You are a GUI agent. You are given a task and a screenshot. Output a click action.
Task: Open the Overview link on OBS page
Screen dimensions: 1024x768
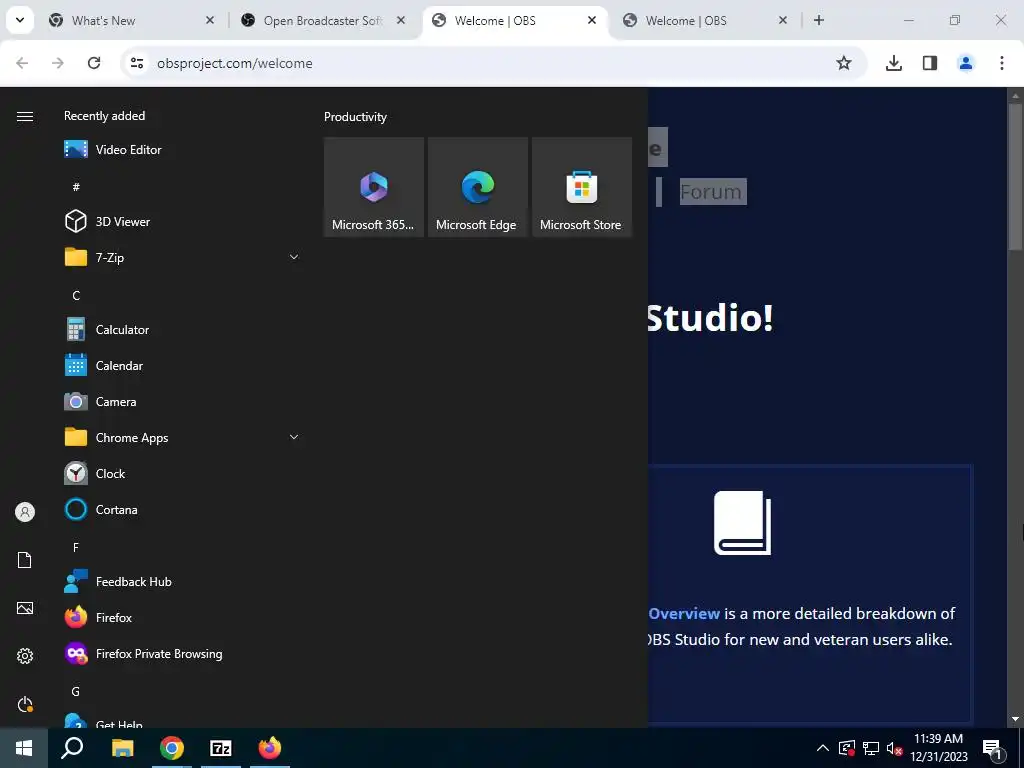(684, 613)
